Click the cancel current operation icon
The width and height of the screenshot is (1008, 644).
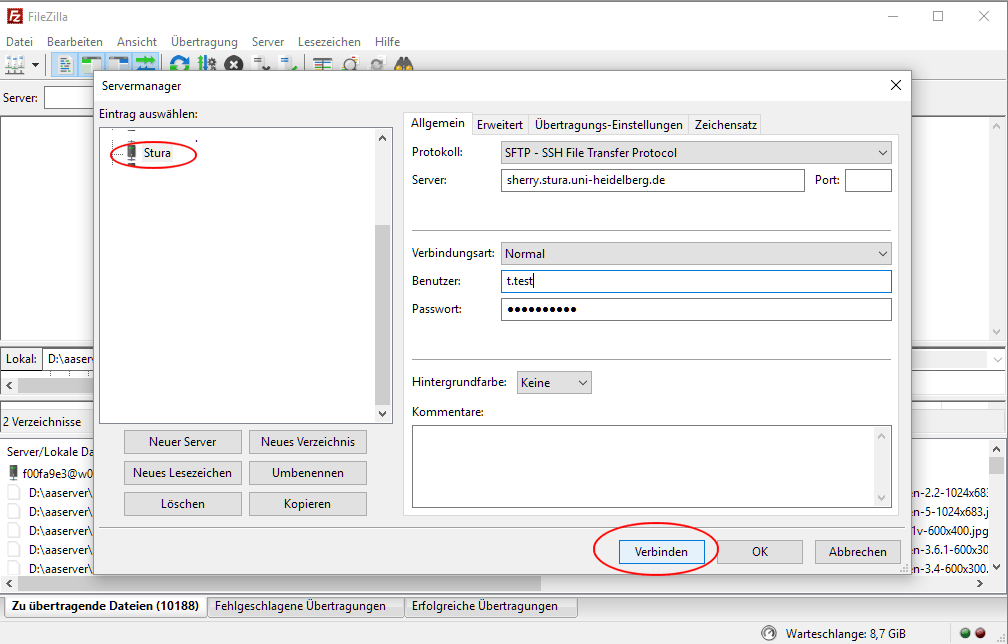click(x=233, y=65)
